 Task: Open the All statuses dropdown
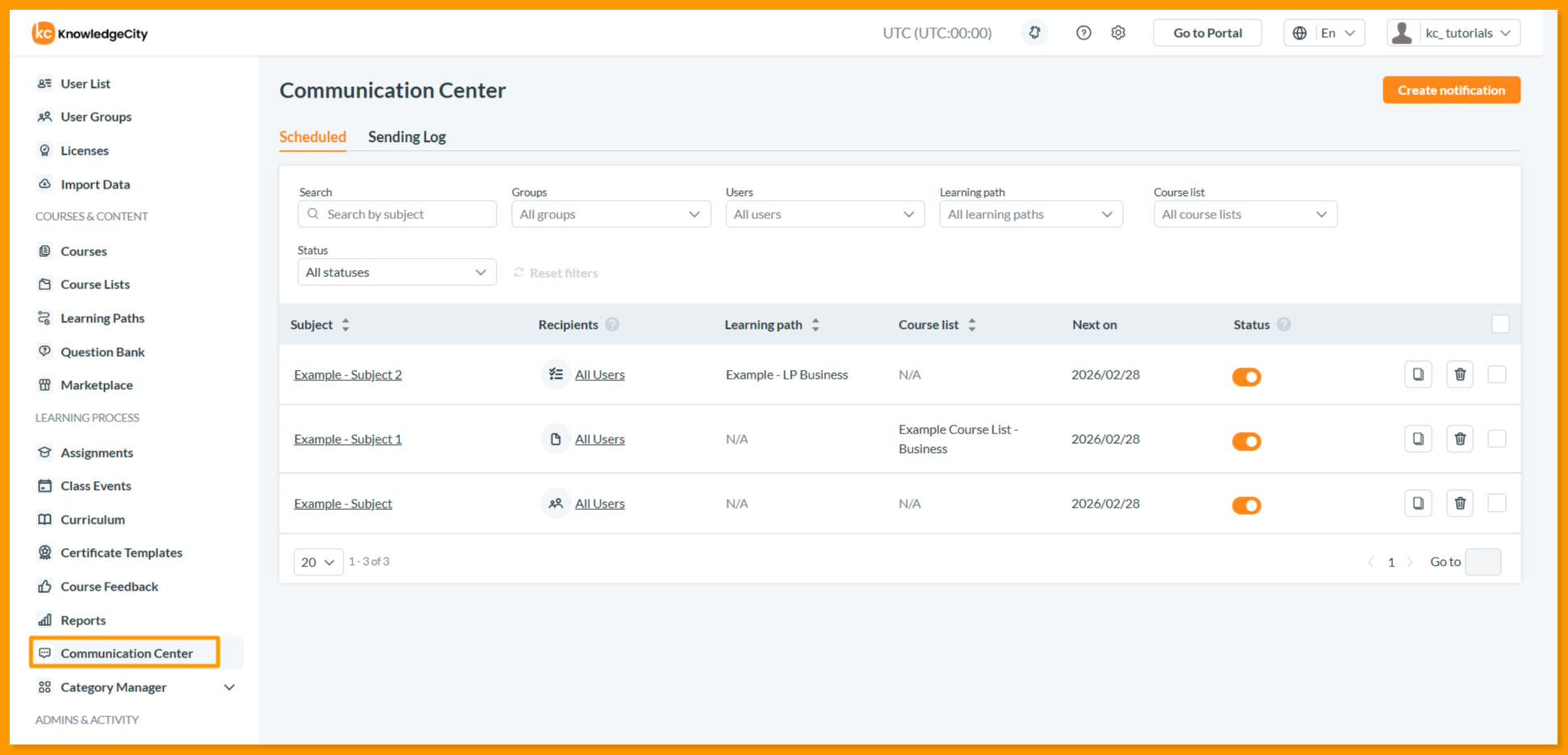(x=397, y=272)
